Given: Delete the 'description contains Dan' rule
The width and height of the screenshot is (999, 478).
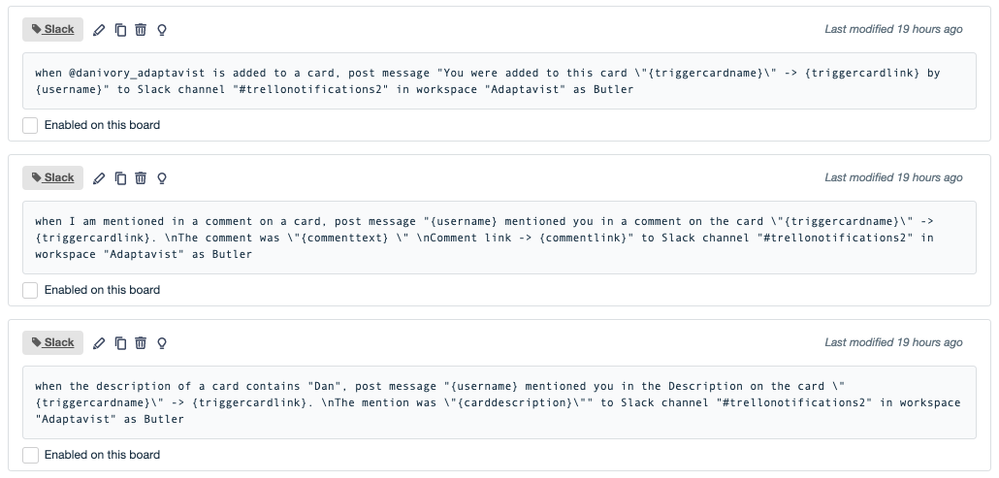Looking at the screenshot, I should (141, 343).
